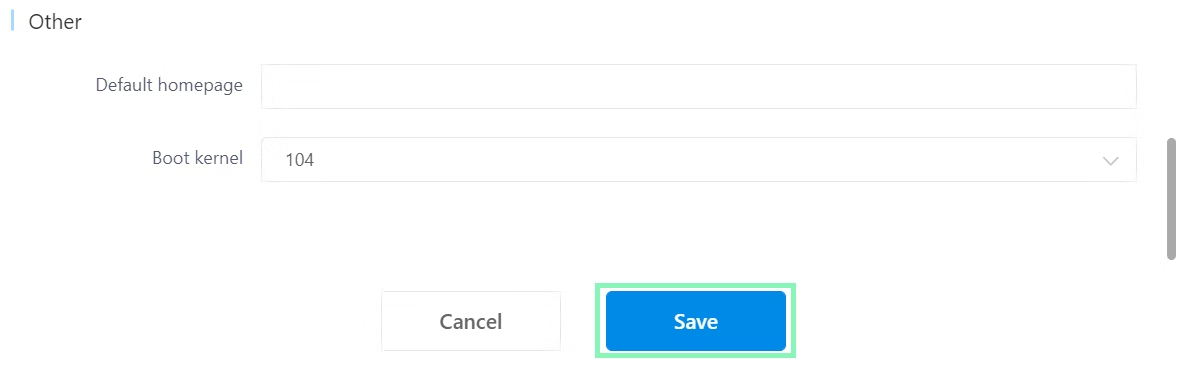Place cursor in the empty homepage box
The width and height of the screenshot is (1188, 380).
pos(699,86)
